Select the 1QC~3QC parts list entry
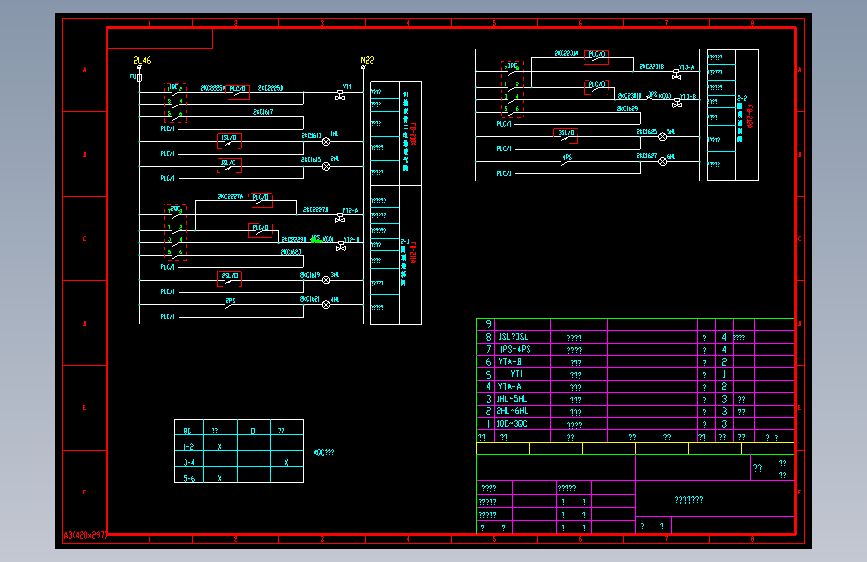This screenshot has height=562, width=867. pos(512,424)
